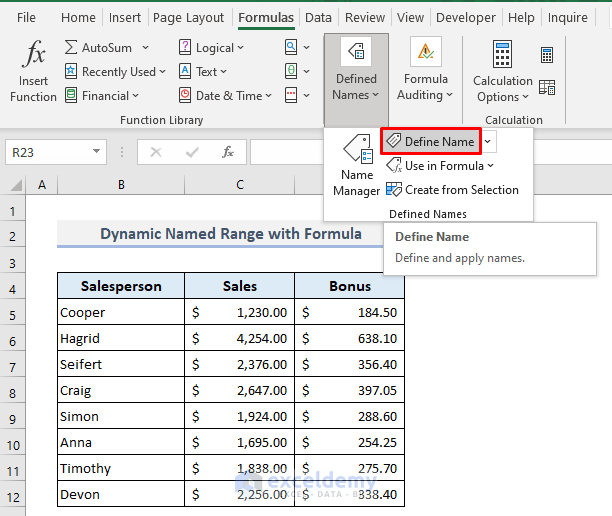Switch to the Home tab
Image resolution: width=612 pixels, height=516 pixels.
[x=78, y=18]
